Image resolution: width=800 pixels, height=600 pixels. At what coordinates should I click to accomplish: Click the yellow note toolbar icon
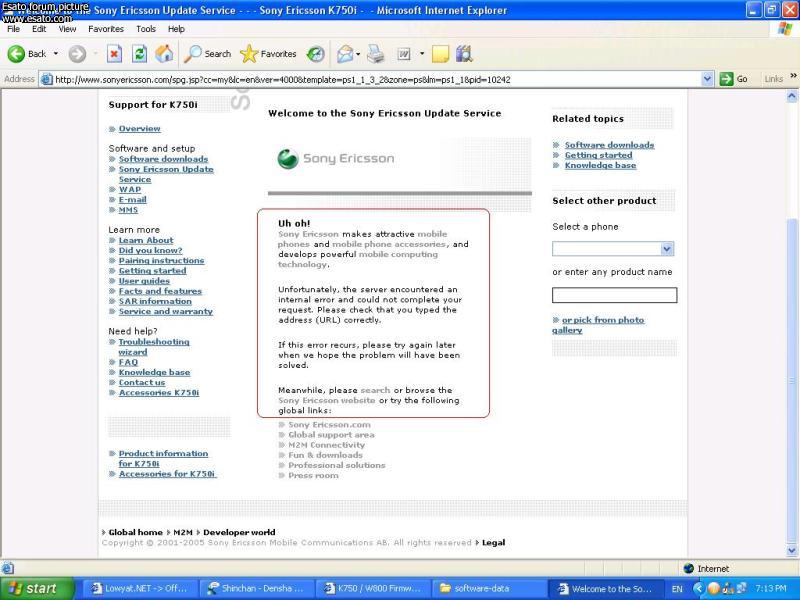[440, 54]
